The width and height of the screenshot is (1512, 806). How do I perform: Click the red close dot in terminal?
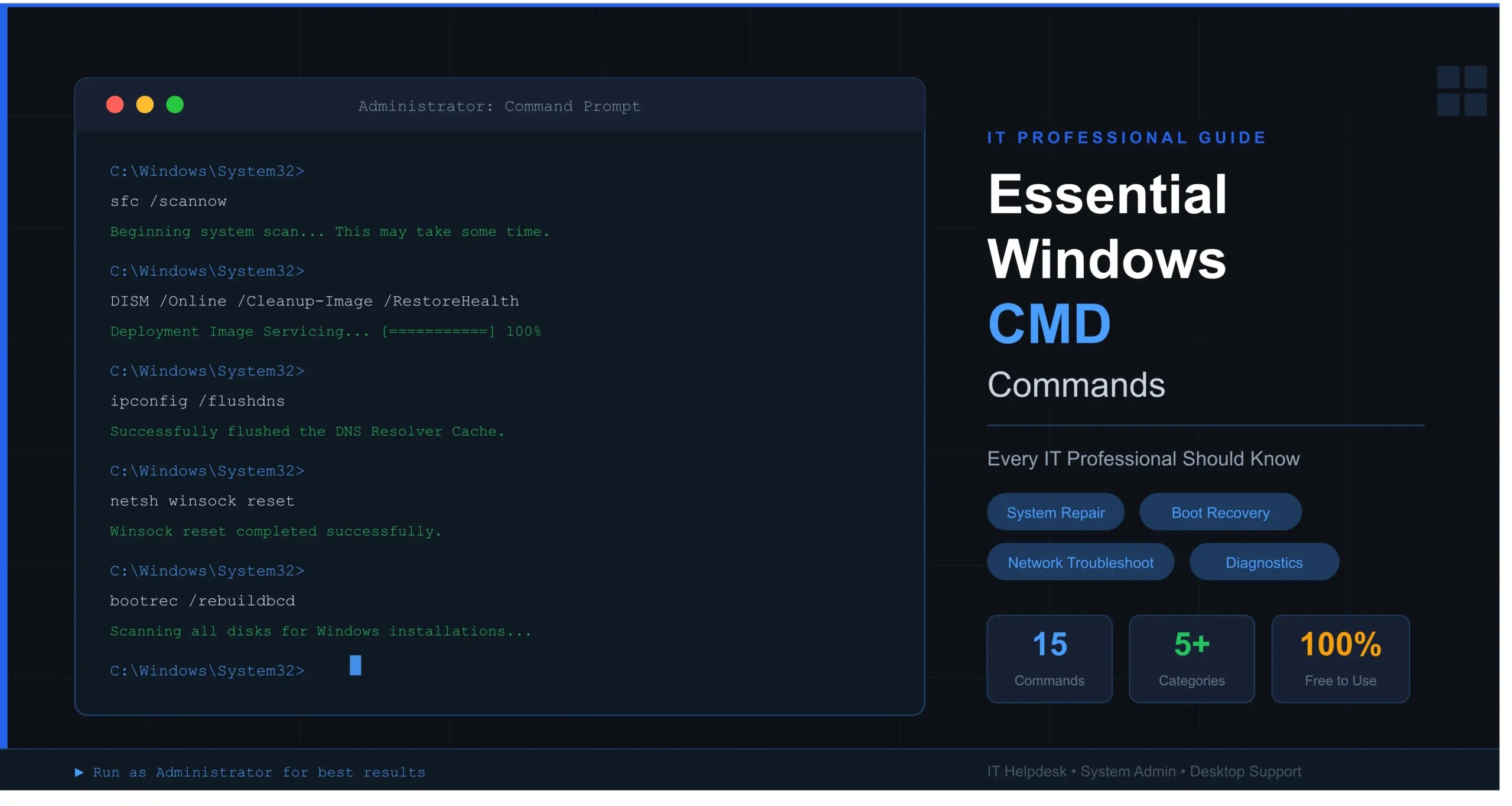[115, 105]
